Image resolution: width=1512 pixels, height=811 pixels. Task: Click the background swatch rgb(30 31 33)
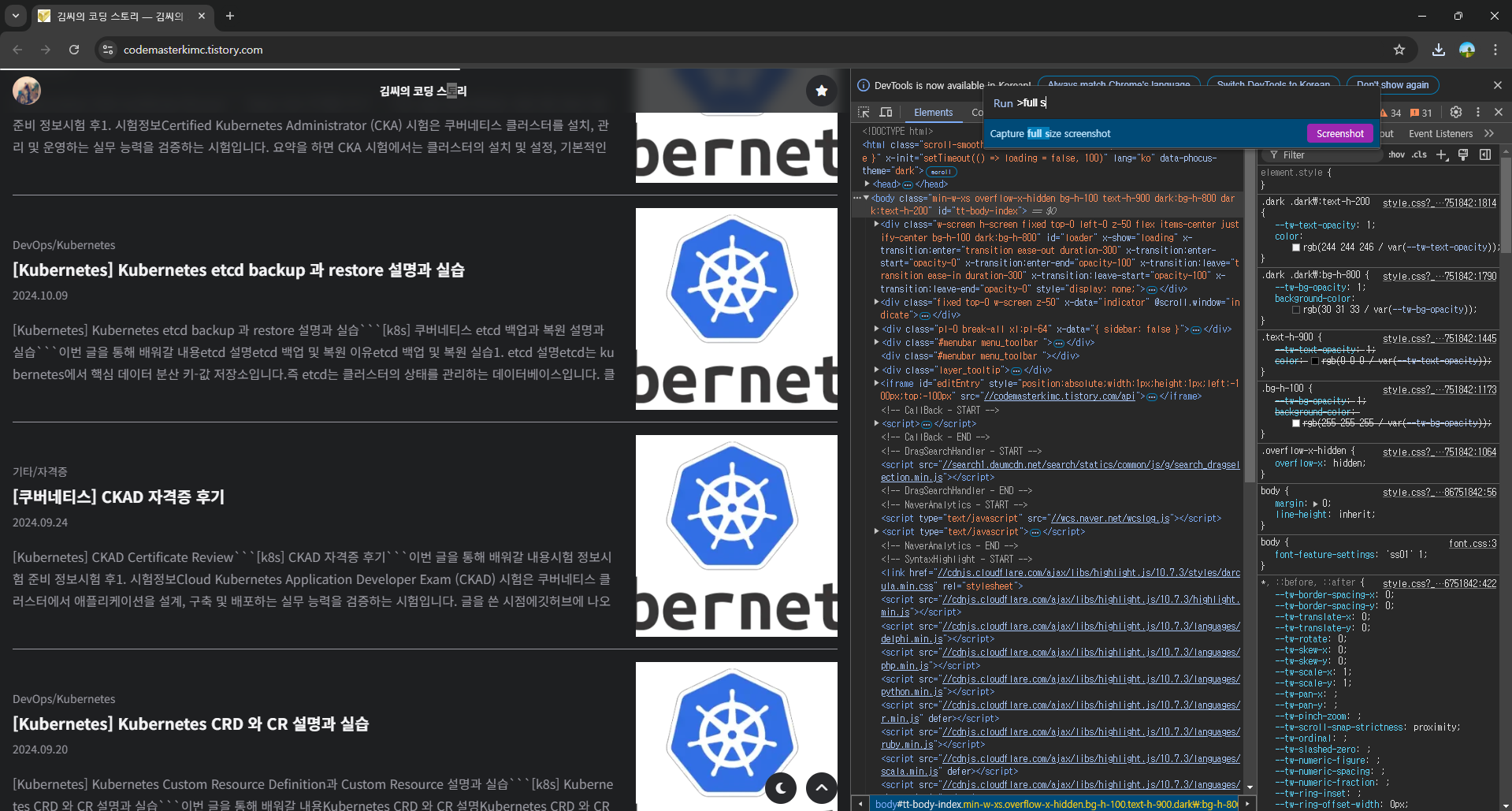[1296, 310]
